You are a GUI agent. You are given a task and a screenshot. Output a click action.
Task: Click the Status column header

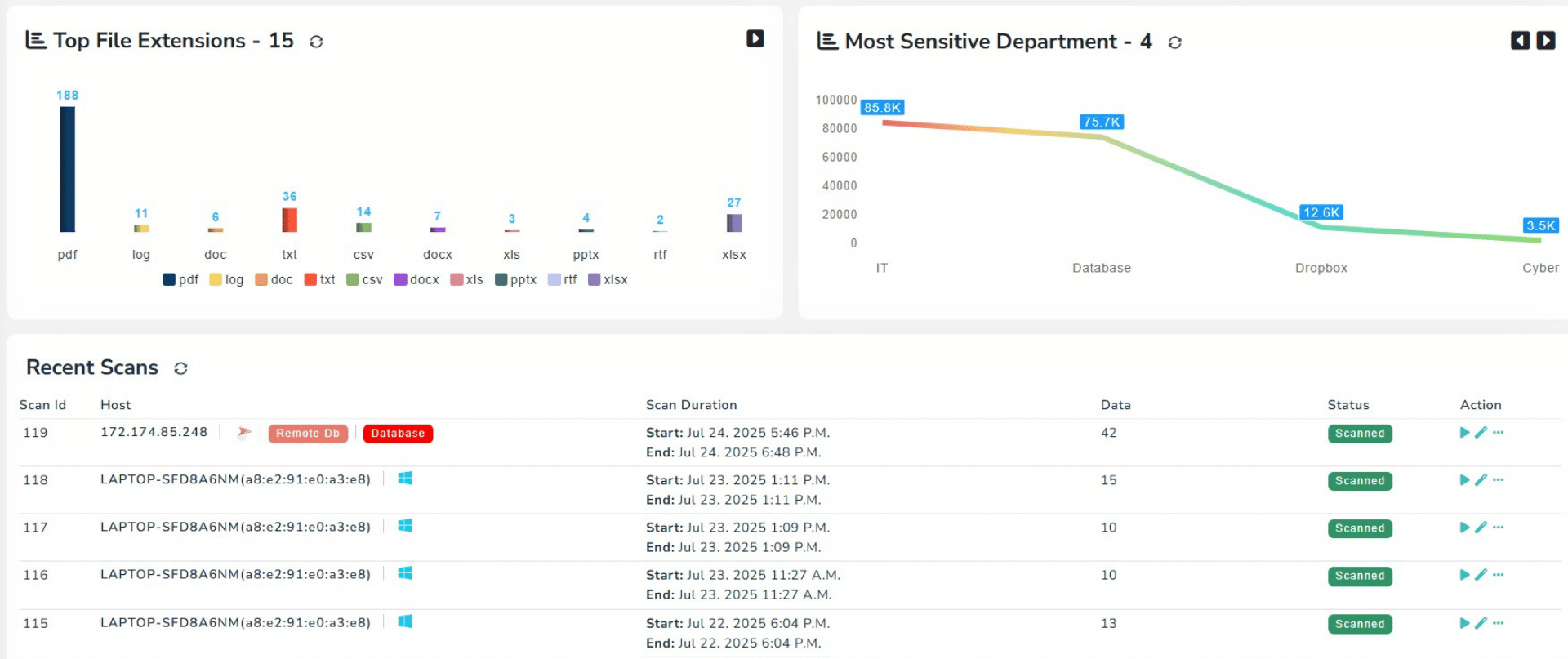click(1347, 405)
